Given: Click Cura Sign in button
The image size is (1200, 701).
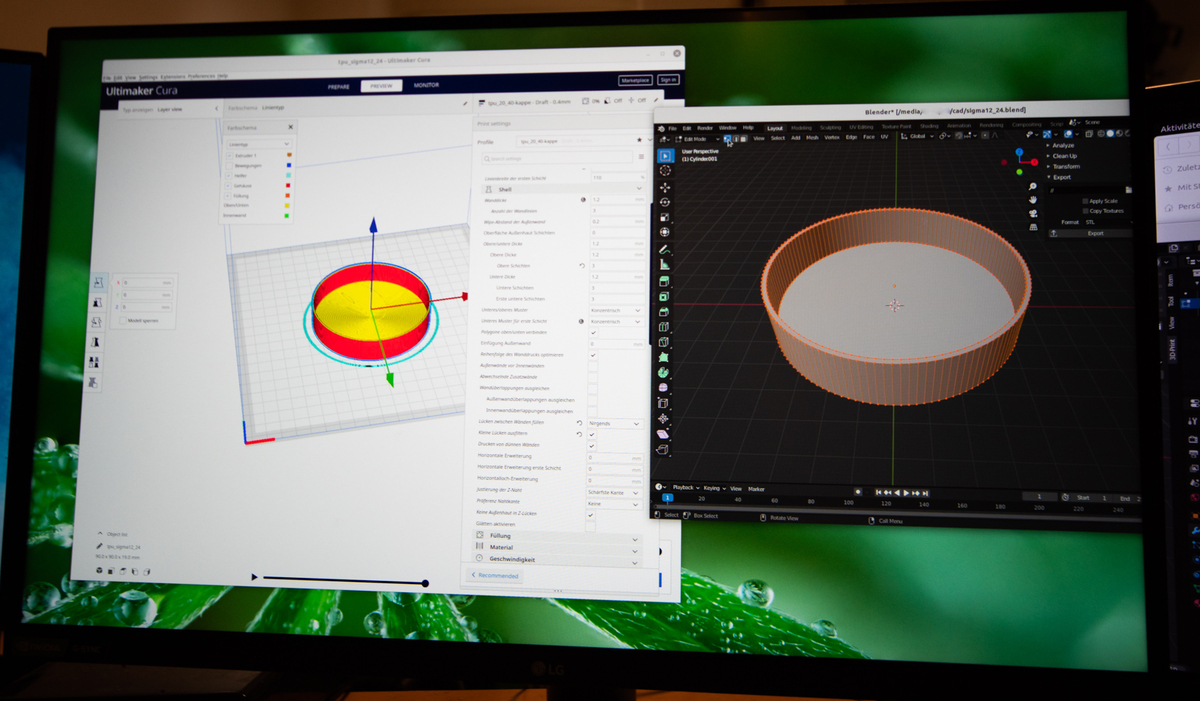Looking at the screenshot, I should point(668,80).
